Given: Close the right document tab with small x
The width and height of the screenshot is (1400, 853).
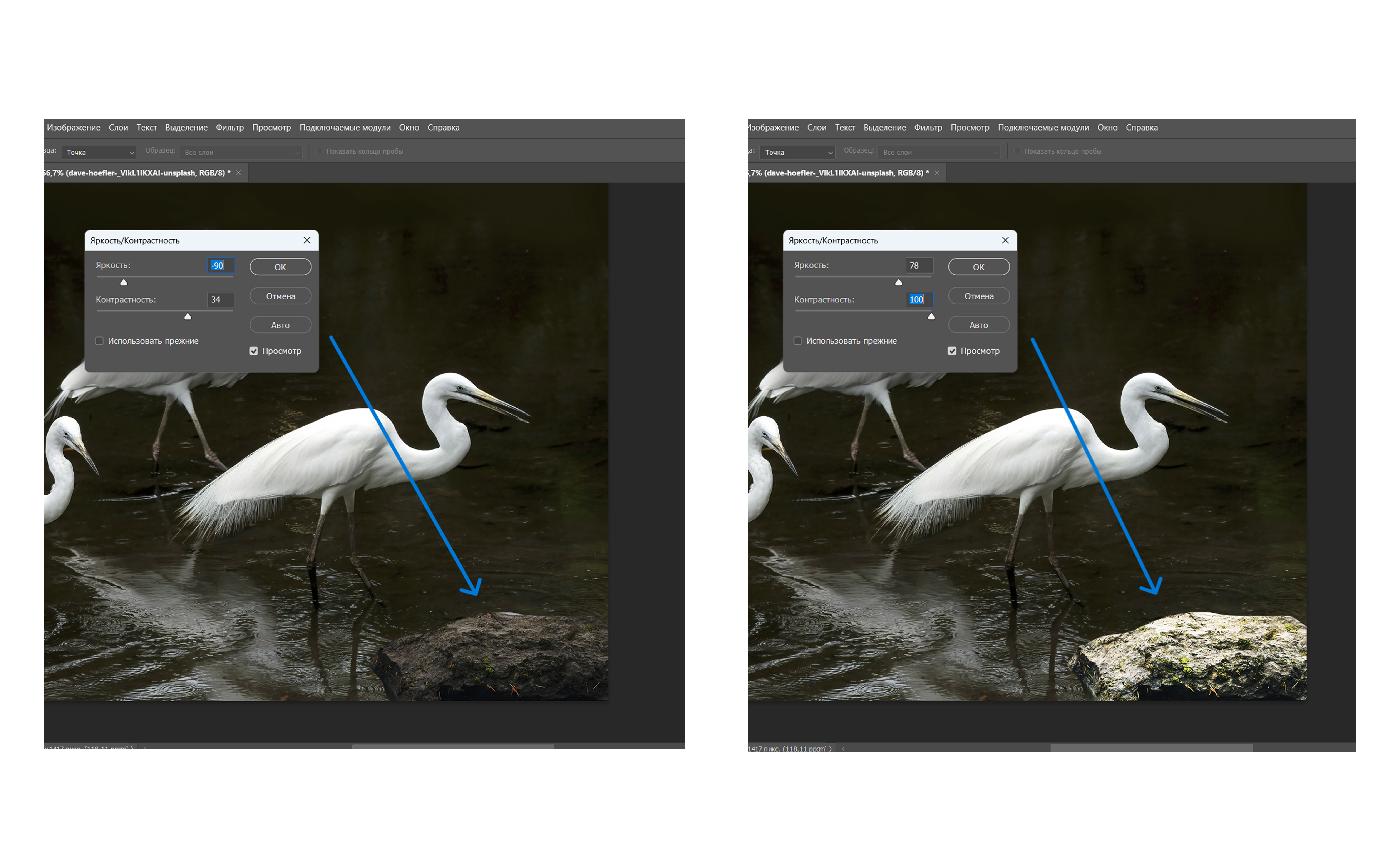Looking at the screenshot, I should [937, 173].
